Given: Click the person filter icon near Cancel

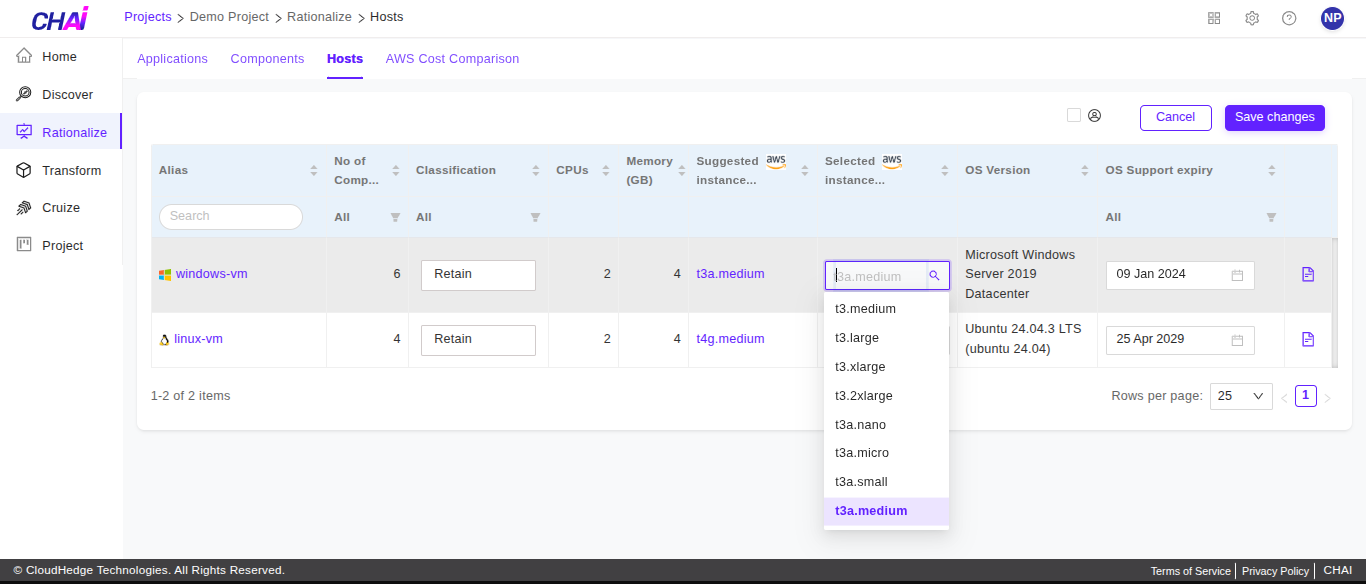Looking at the screenshot, I should tap(1094, 115).
